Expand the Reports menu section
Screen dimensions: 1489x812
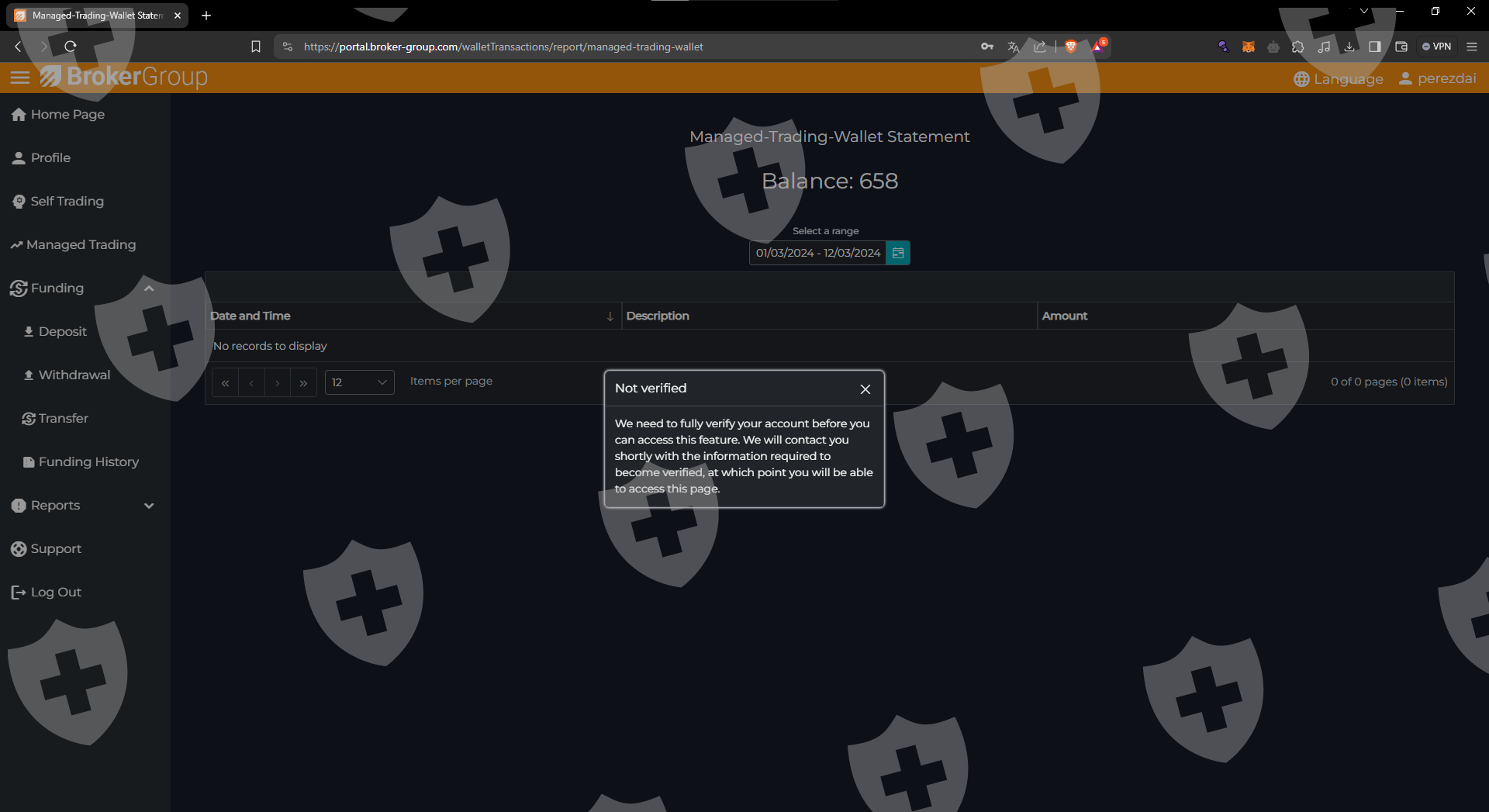[x=149, y=506]
